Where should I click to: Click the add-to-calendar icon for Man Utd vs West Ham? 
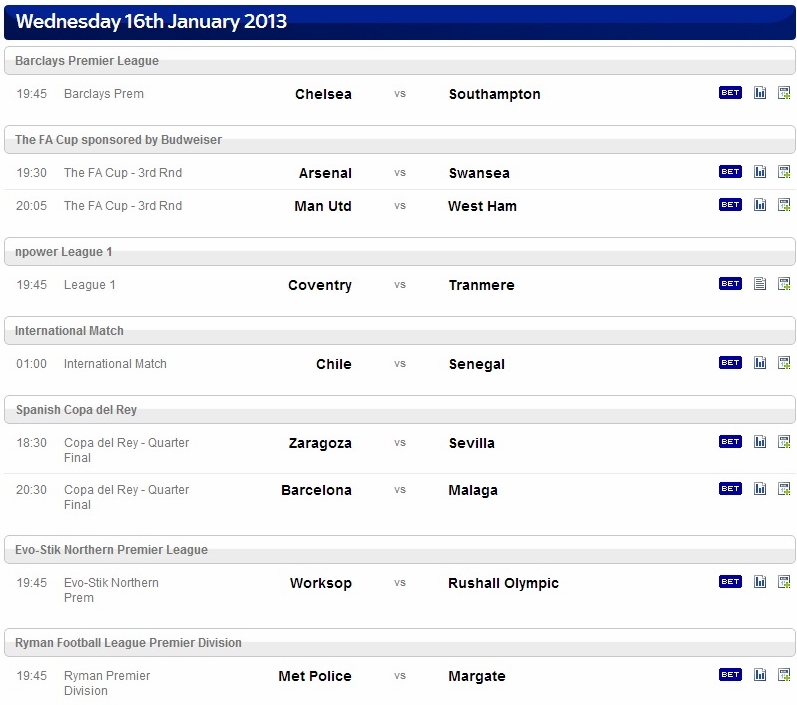click(x=784, y=205)
